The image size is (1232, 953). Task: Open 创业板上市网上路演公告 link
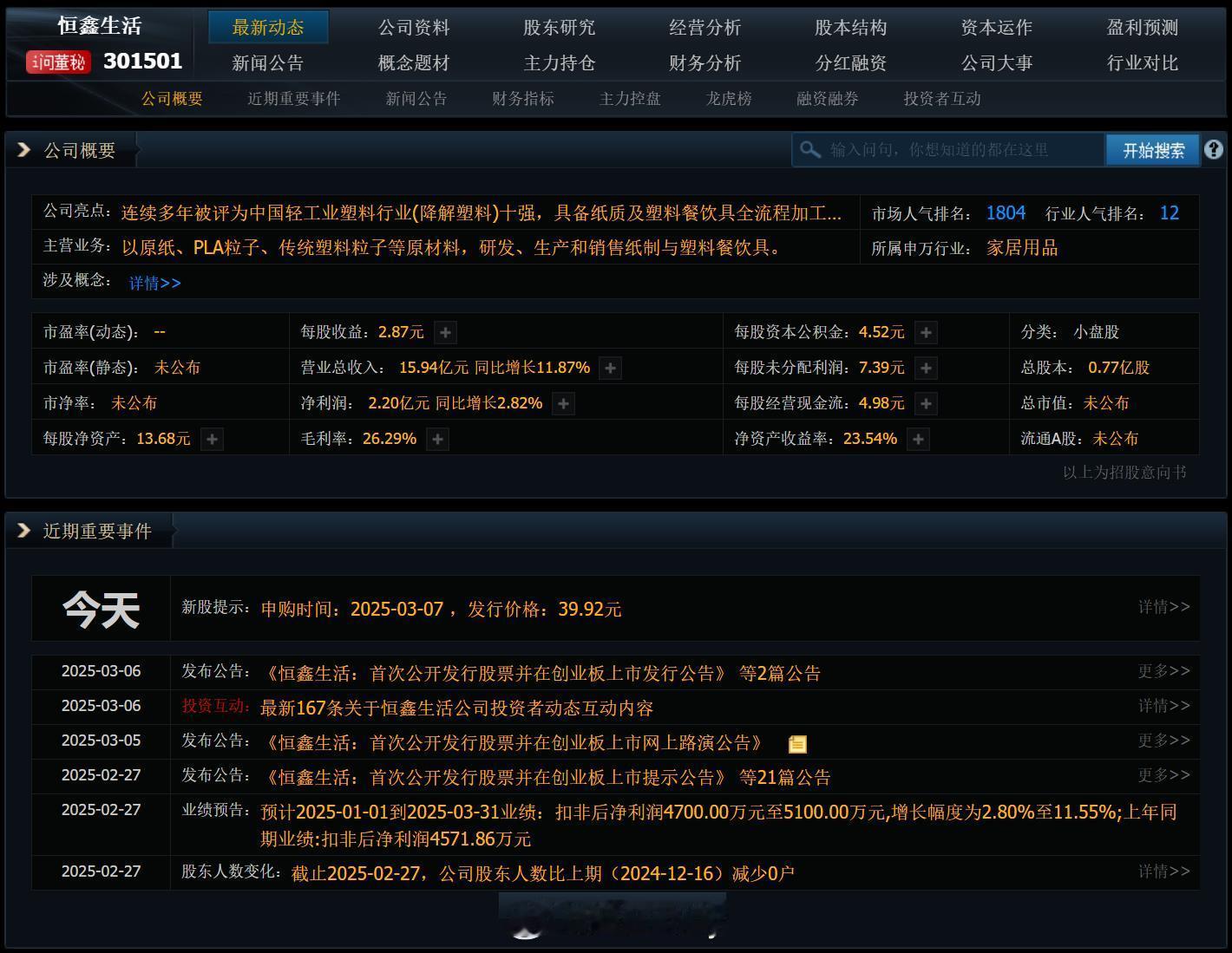click(x=515, y=743)
